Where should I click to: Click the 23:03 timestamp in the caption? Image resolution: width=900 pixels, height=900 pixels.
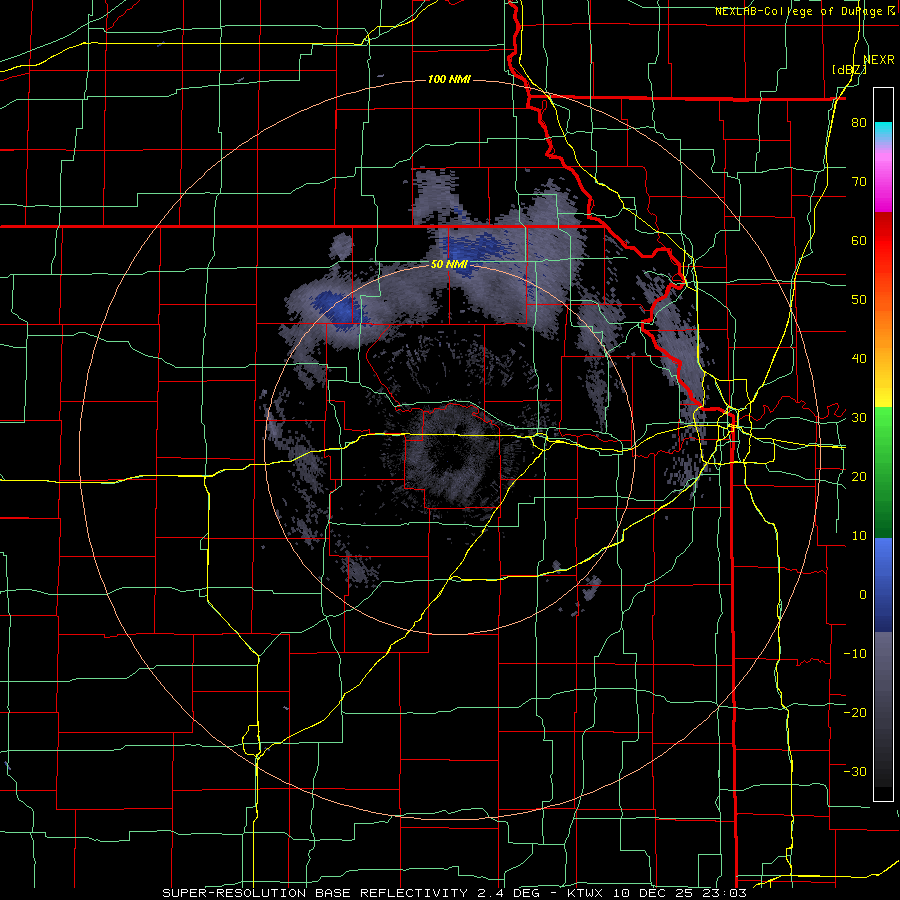coord(726,893)
